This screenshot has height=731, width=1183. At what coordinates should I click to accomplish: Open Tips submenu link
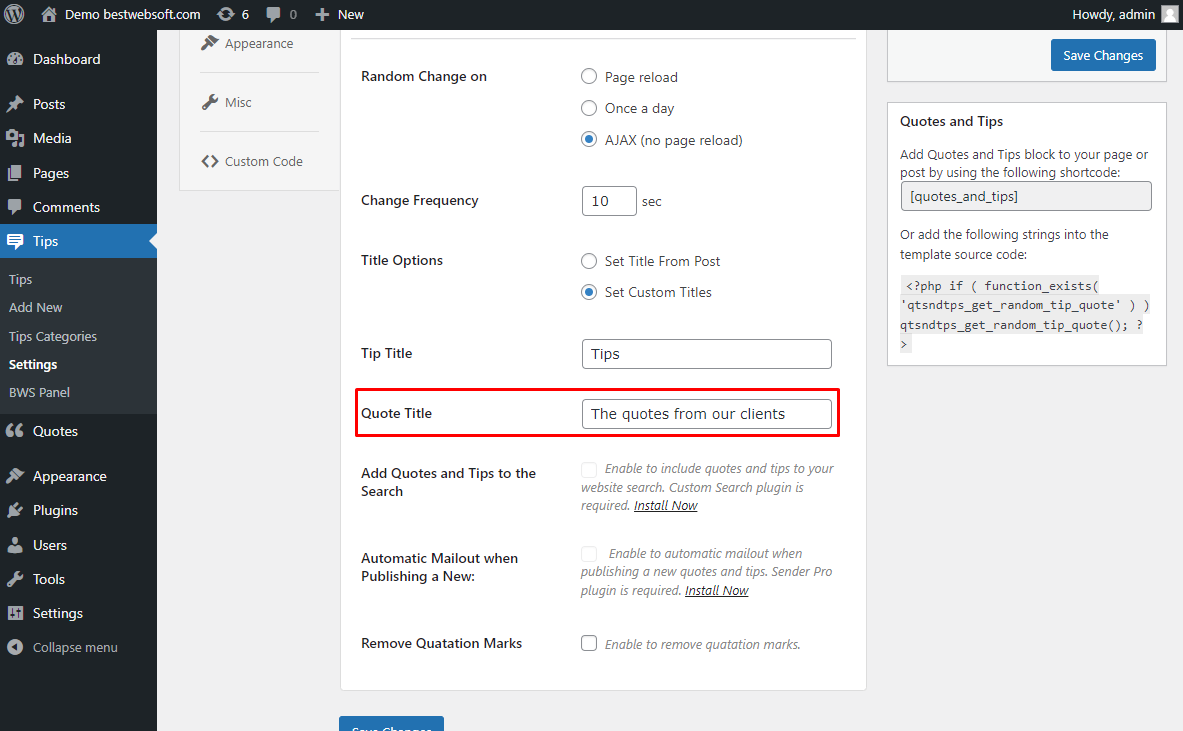click(20, 279)
